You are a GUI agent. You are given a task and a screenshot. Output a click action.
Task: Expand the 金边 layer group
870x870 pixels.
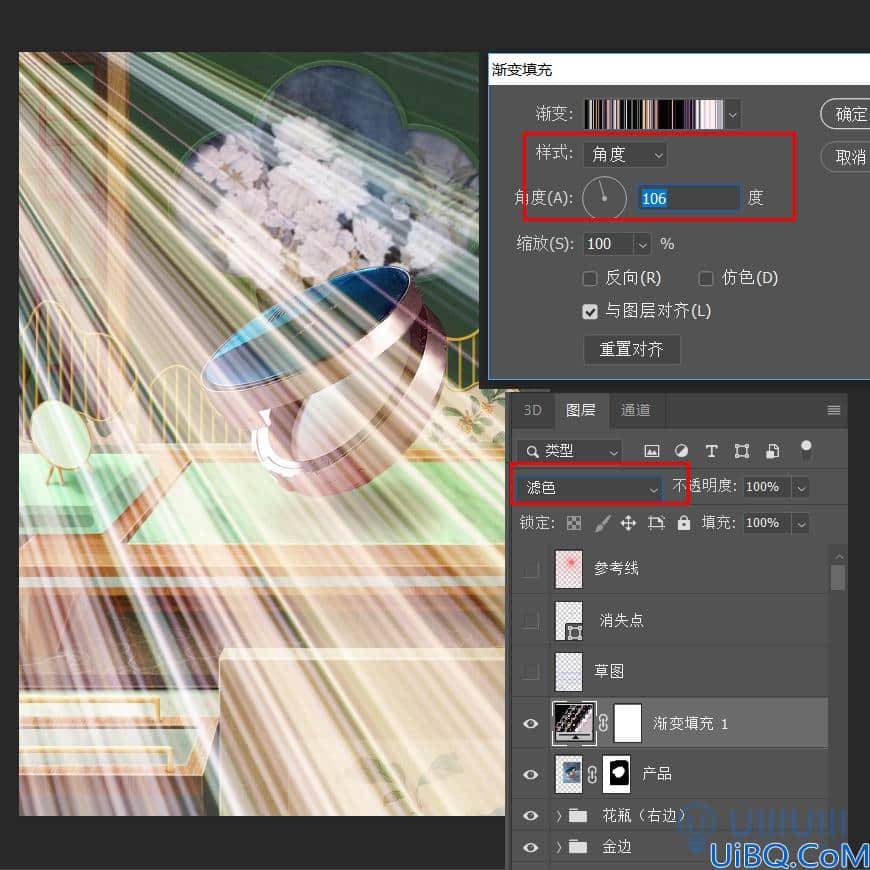tap(559, 846)
